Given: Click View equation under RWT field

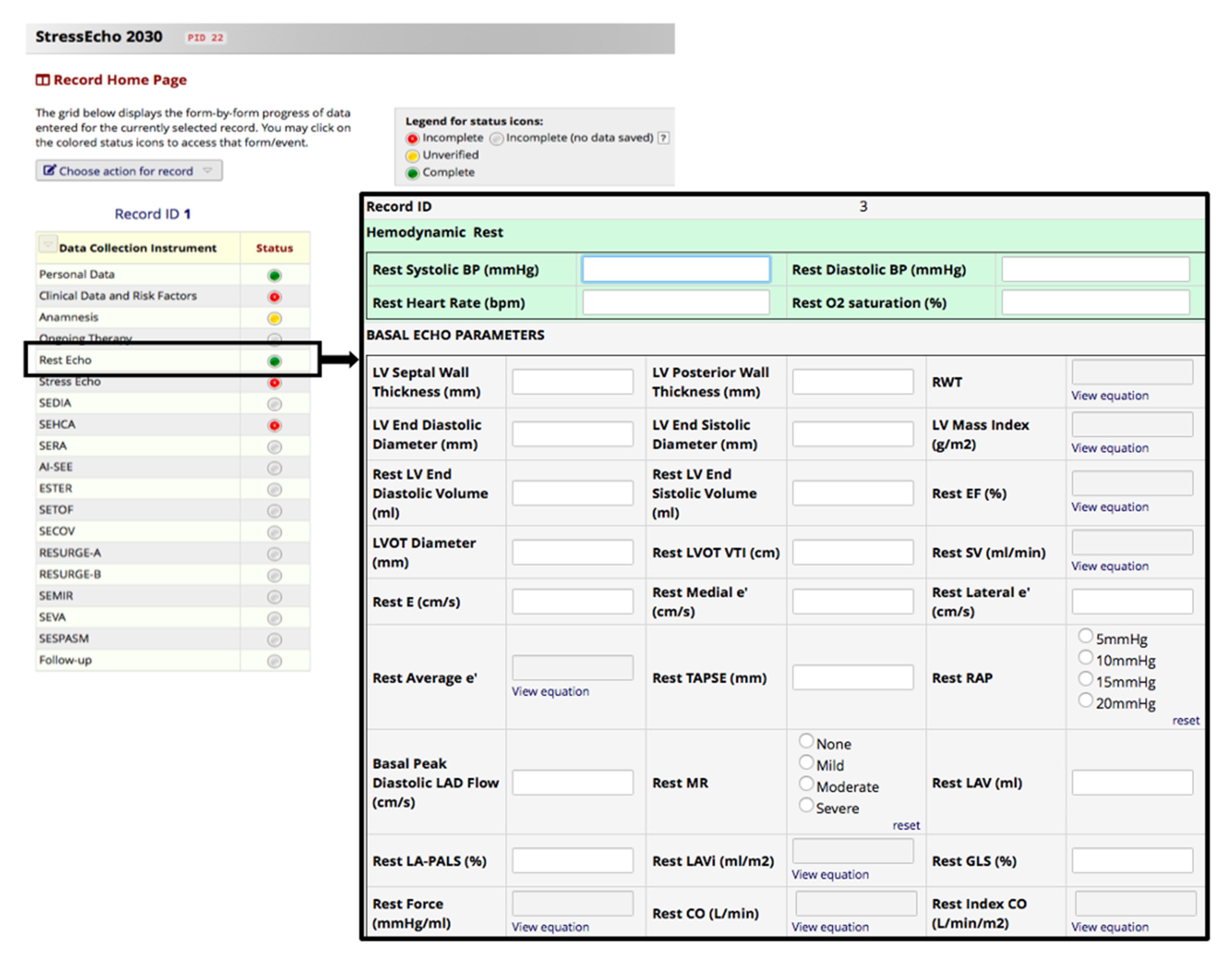Looking at the screenshot, I should coord(1110,396).
